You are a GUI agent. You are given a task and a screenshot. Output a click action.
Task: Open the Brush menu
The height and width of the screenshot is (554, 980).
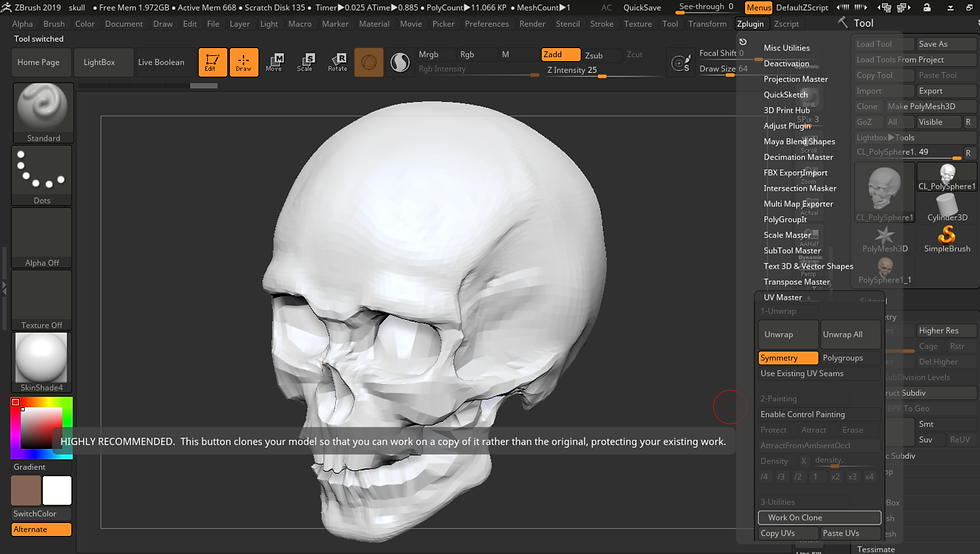54,24
